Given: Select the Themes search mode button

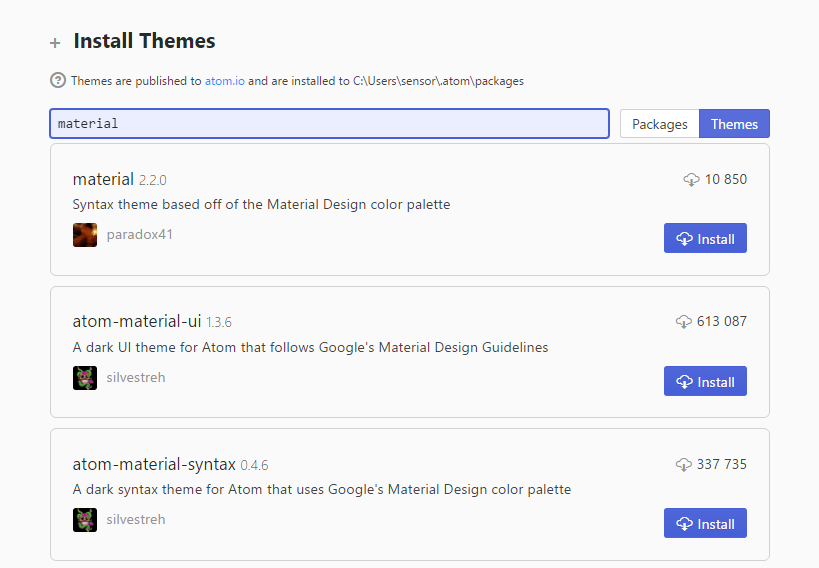Looking at the screenshot, I should click(x=734, y=124).
